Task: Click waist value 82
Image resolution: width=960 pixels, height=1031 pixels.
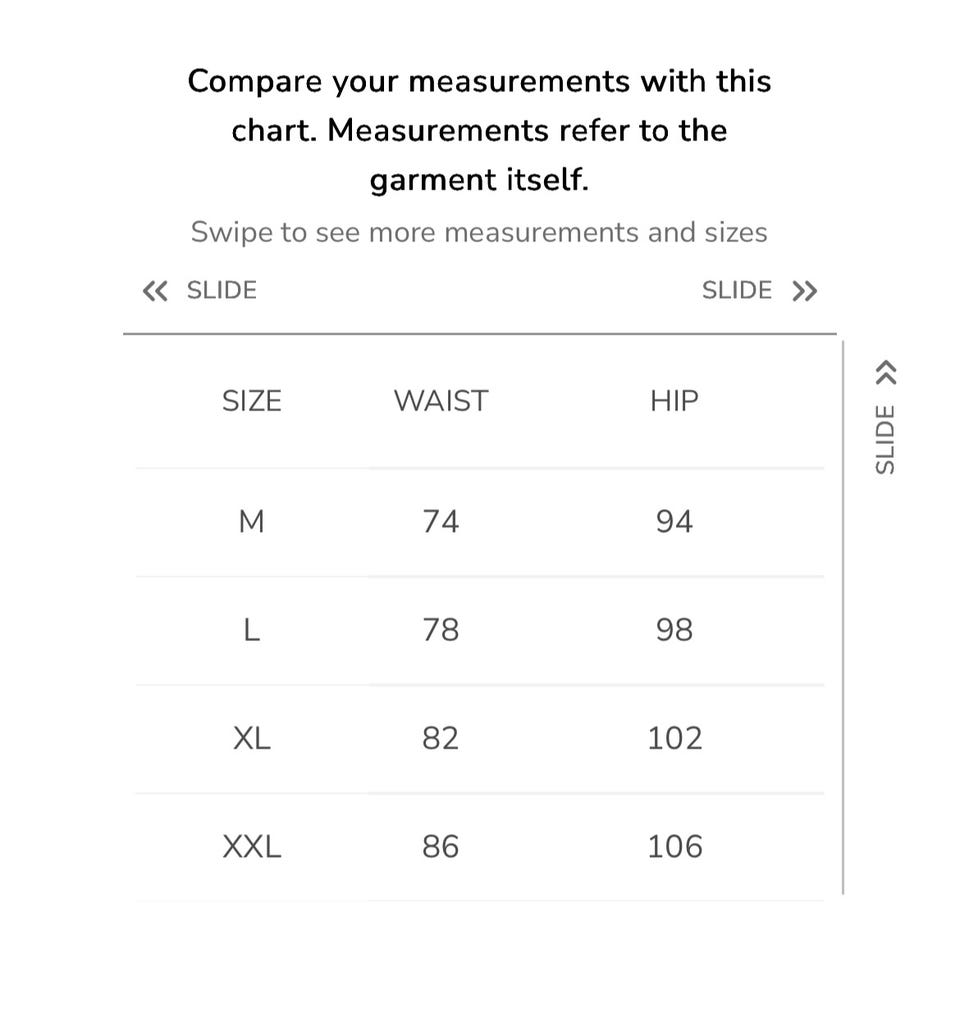Action: [441, 738]
